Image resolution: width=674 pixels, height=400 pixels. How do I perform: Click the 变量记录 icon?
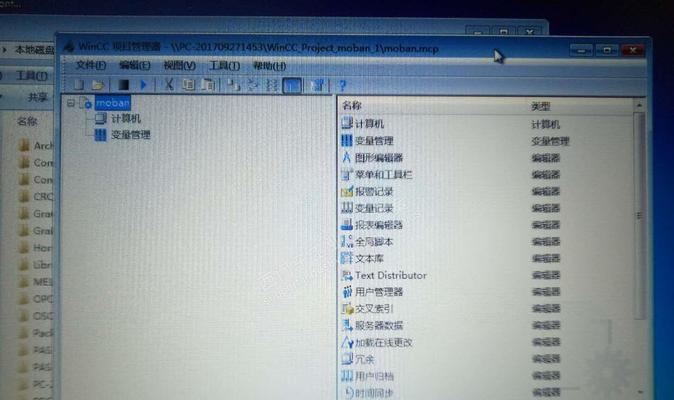click(346, 208)
